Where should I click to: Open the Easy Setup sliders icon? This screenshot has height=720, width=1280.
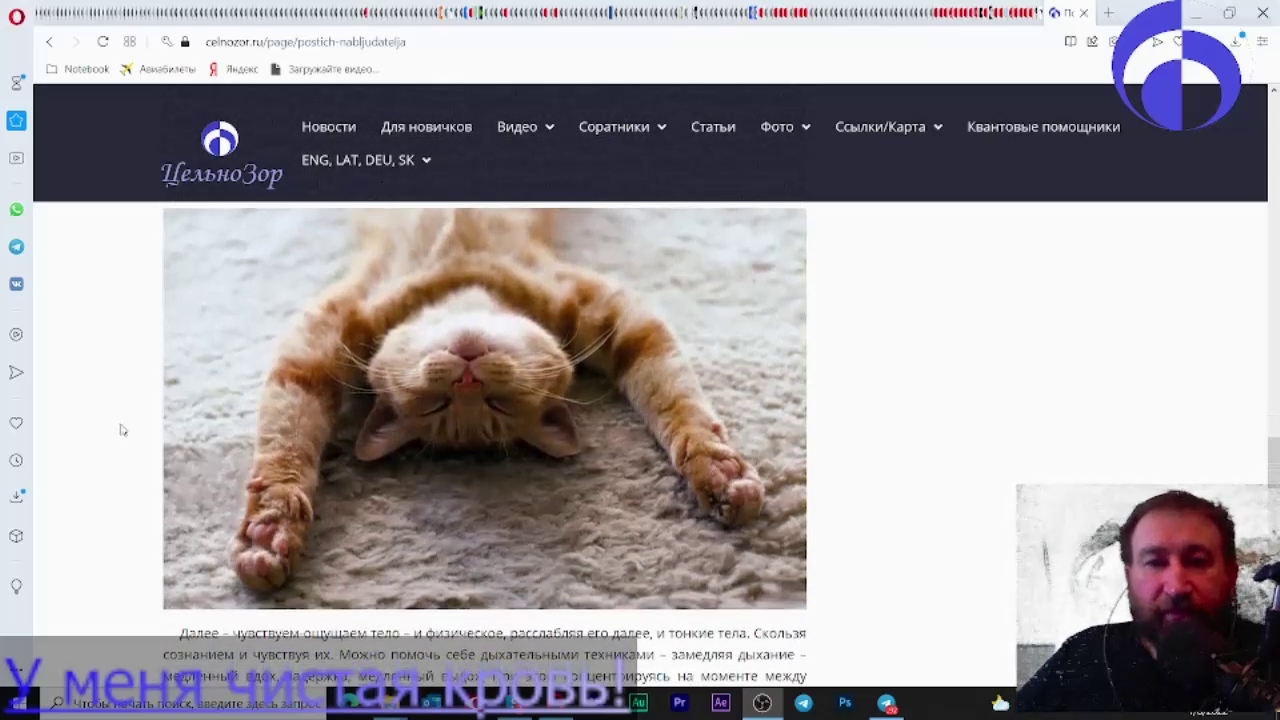(x=1261, y=42)
